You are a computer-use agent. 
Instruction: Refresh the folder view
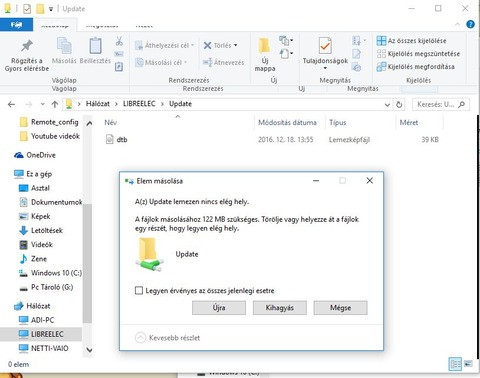pyautogui.click(x=399, y=105)
